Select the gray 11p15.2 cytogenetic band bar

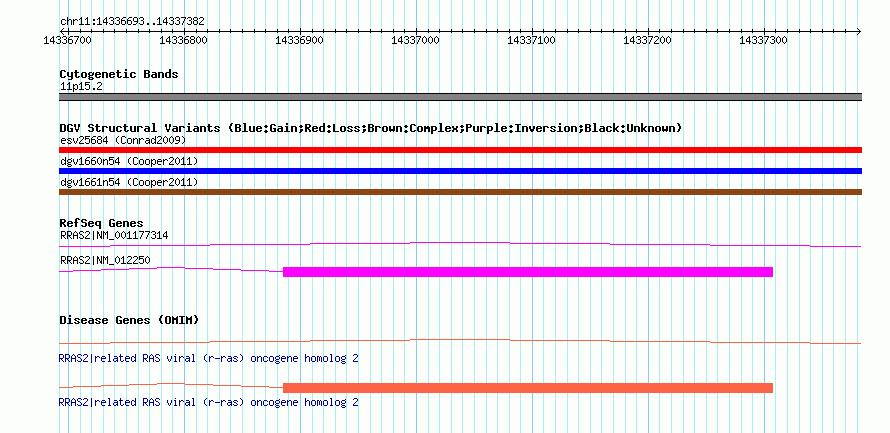[x=460, y=97]
